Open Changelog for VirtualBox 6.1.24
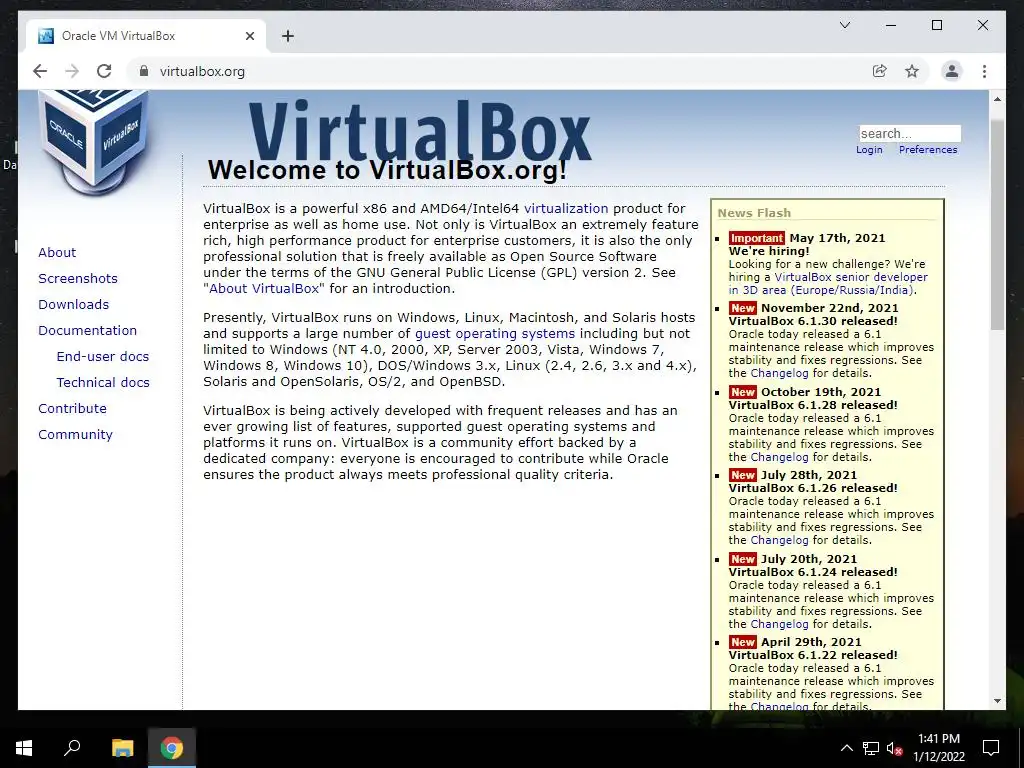The image size is (1024, 768). pos(779,624)
